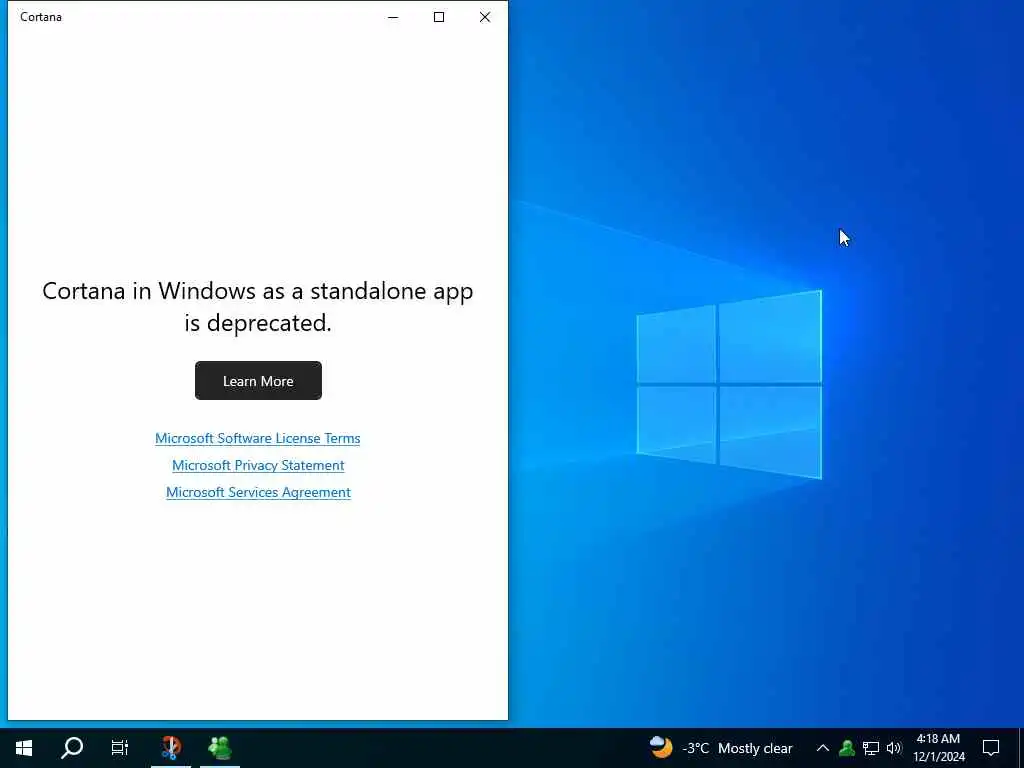The height and width of the screenshot is (768, 1024).
Task: Open taskbar Search magnifier icon
Action: [x=72, y=748]
